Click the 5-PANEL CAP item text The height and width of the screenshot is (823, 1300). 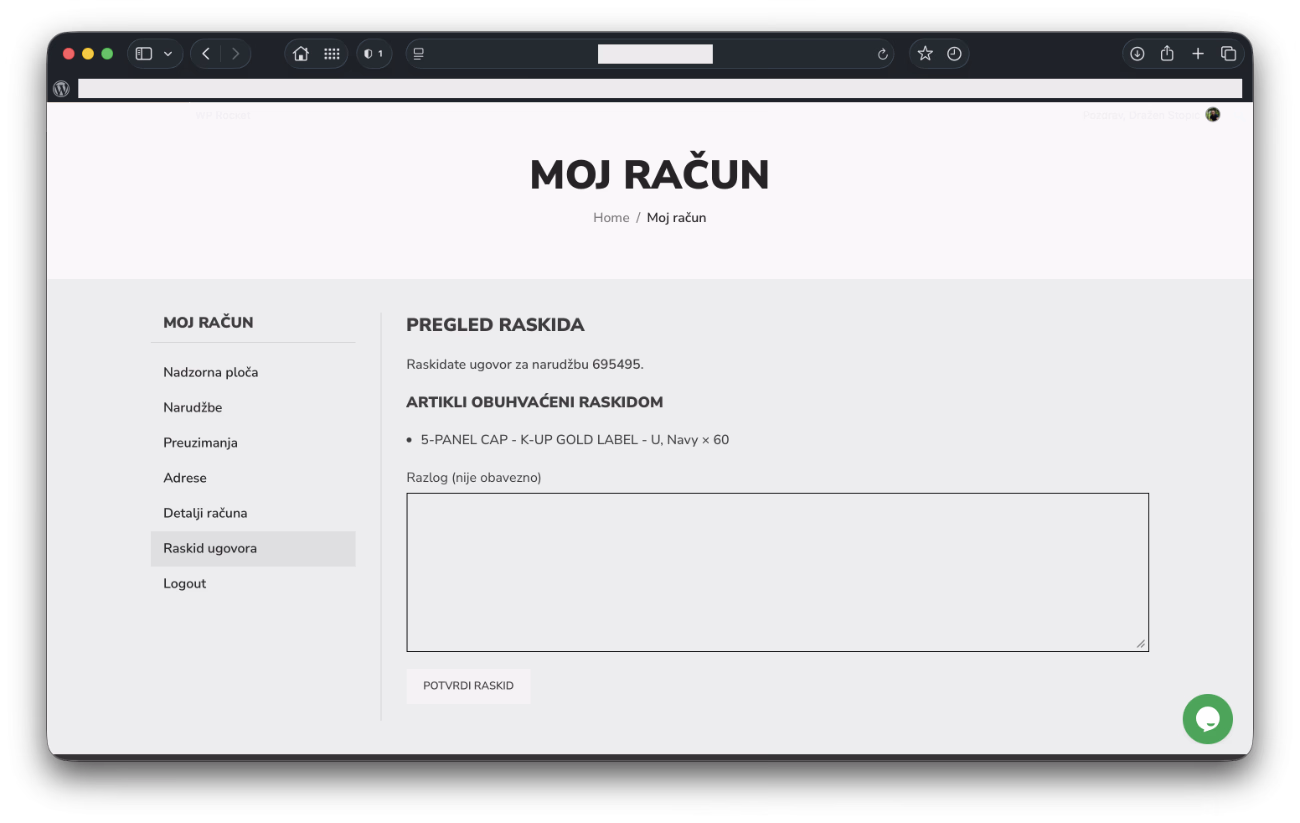tap(575, 440)
